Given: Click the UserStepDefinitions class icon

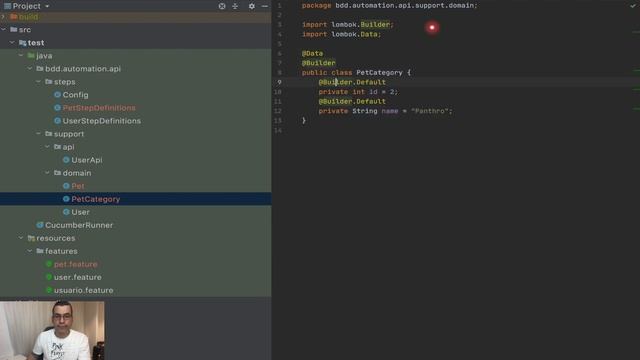Looking at the screenshot, I should (x=57, y=121).
